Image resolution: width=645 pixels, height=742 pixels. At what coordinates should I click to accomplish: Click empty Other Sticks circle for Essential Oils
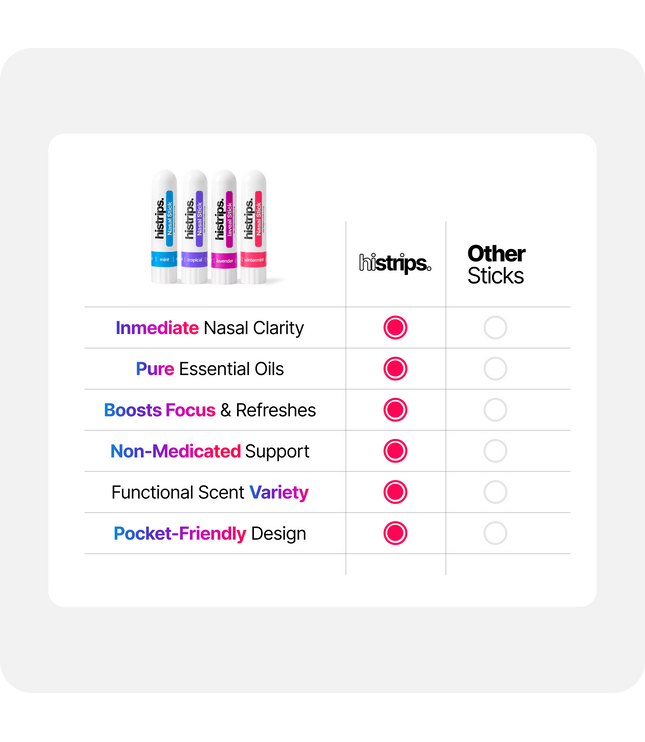pos(495,369)
